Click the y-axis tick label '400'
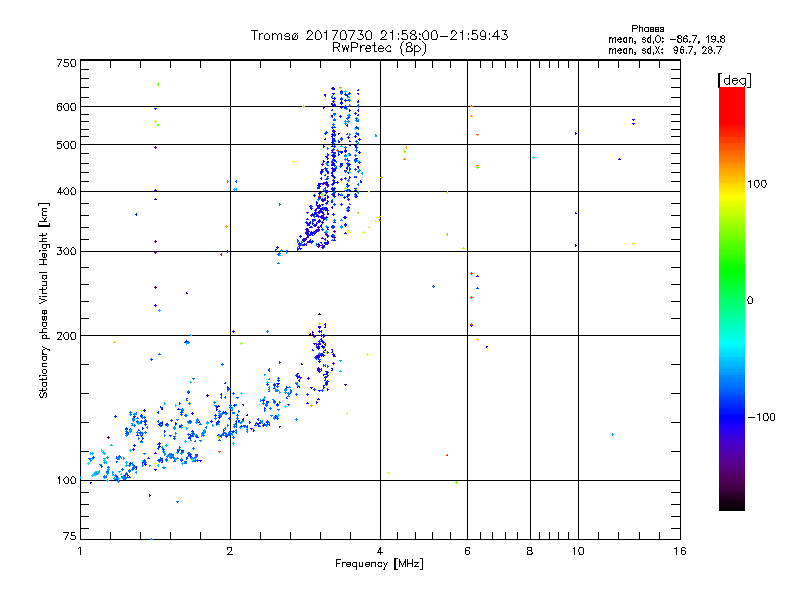The height and width of the screenshot is (600, 800). [66, 191]
